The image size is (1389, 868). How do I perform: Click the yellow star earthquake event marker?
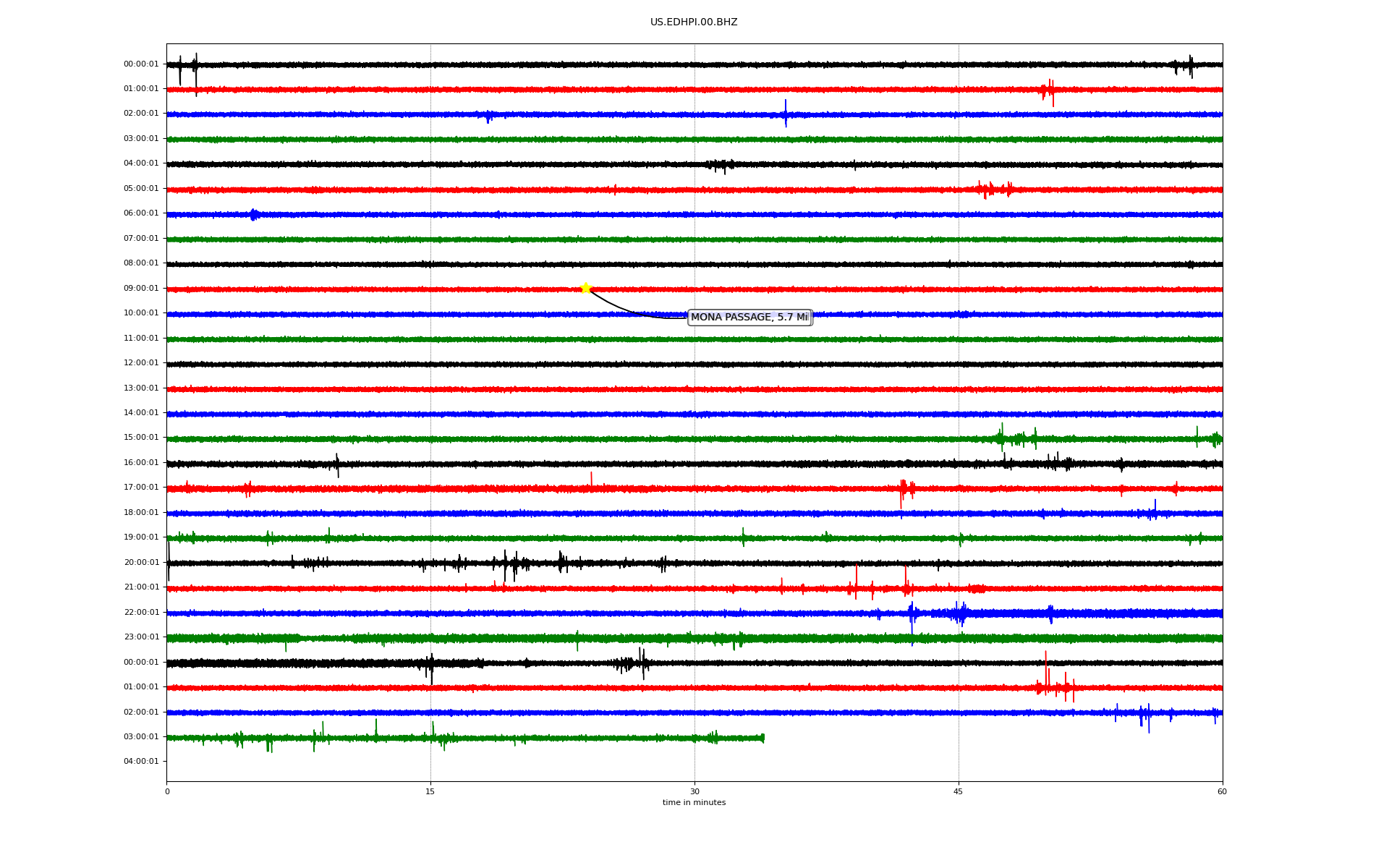(585, 288)
